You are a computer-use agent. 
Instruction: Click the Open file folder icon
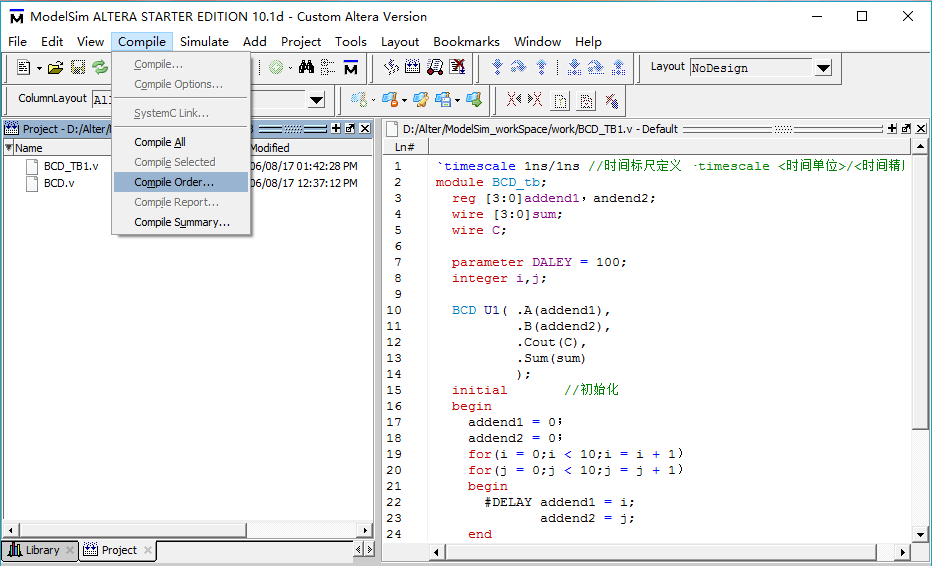click(55, 68)
